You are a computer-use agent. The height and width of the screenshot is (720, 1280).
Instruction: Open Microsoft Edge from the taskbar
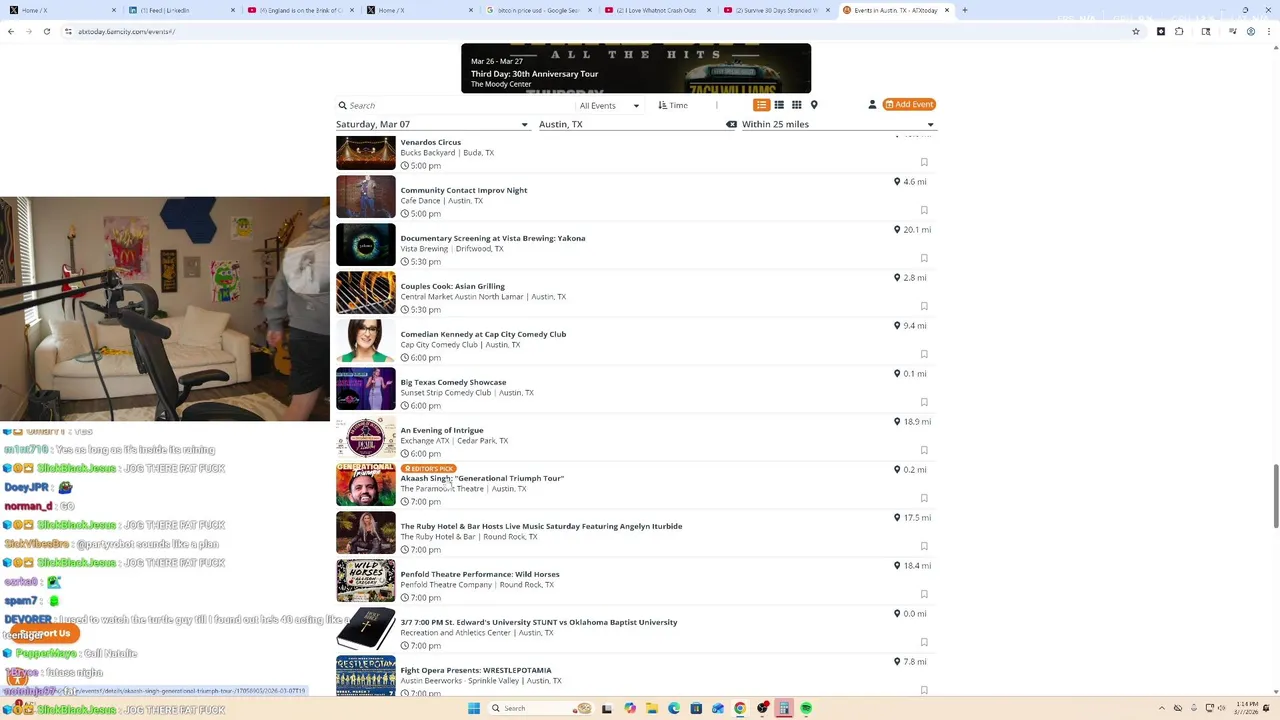[x=674, y=708]
